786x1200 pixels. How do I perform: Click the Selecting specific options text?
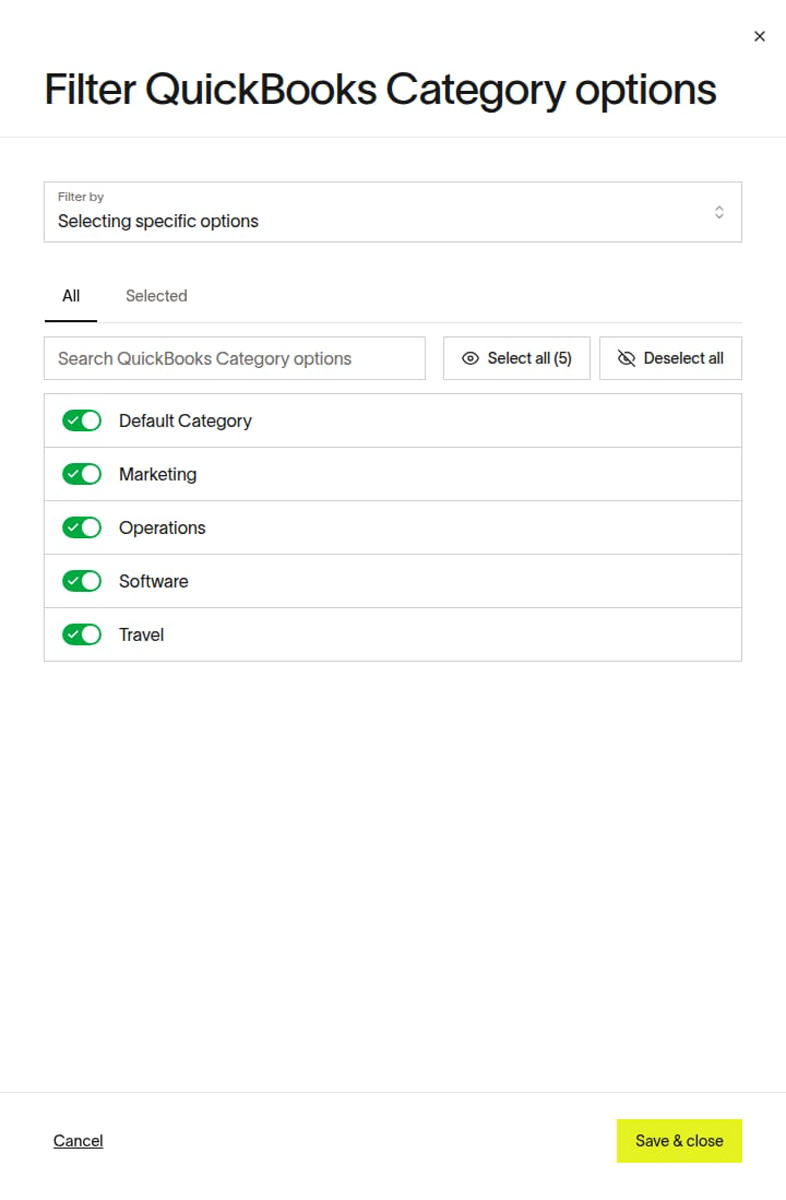(158, 221)
